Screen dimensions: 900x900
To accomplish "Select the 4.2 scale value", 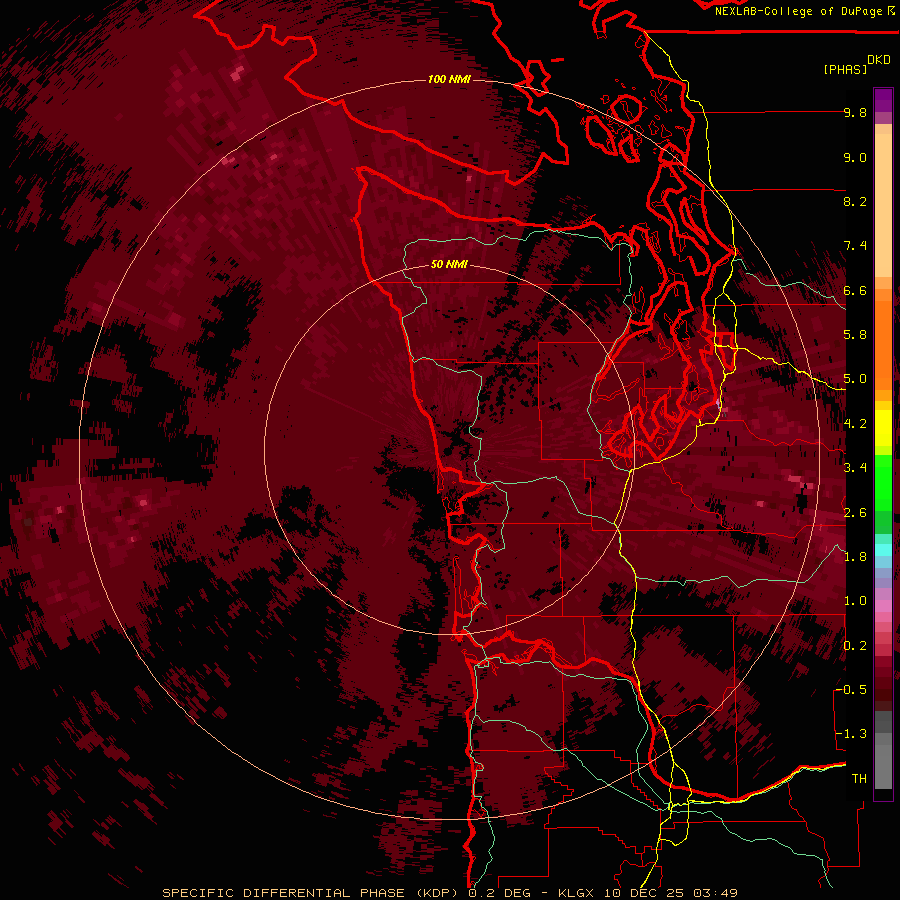I will [855, 424].
